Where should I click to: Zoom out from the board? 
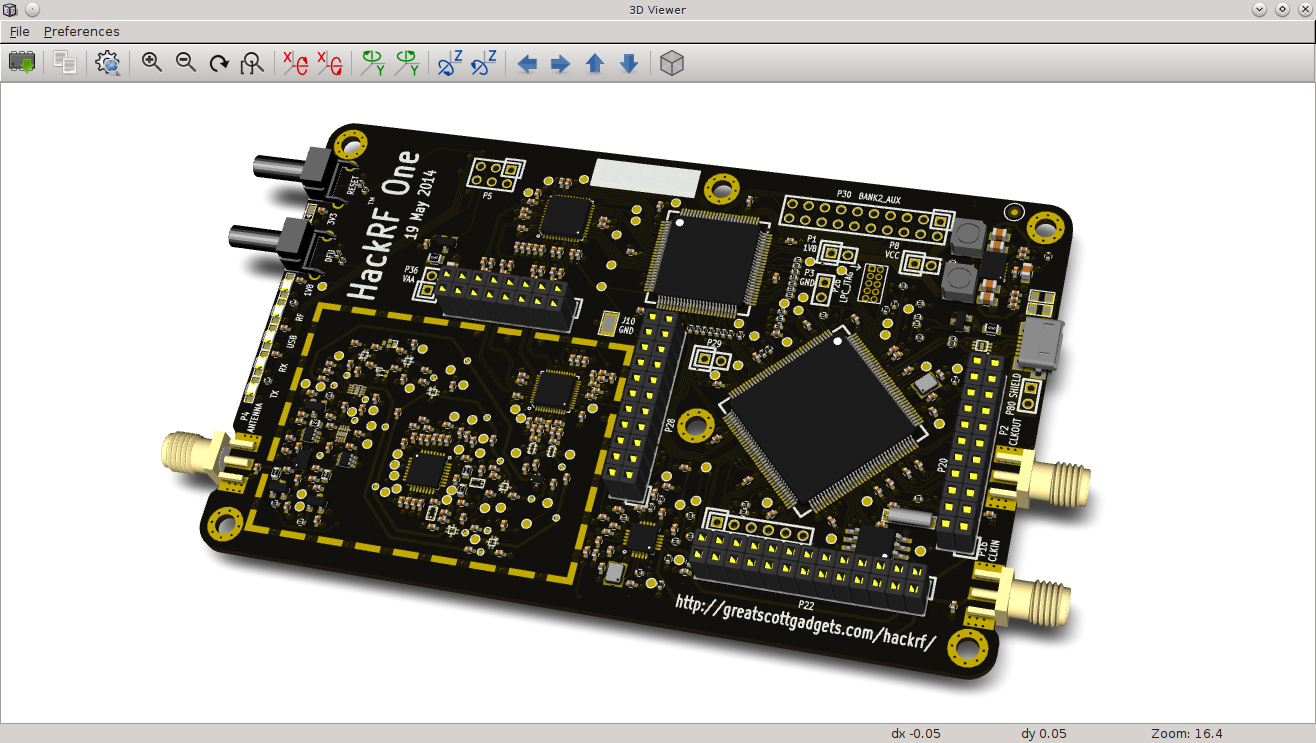click(186, 63)
